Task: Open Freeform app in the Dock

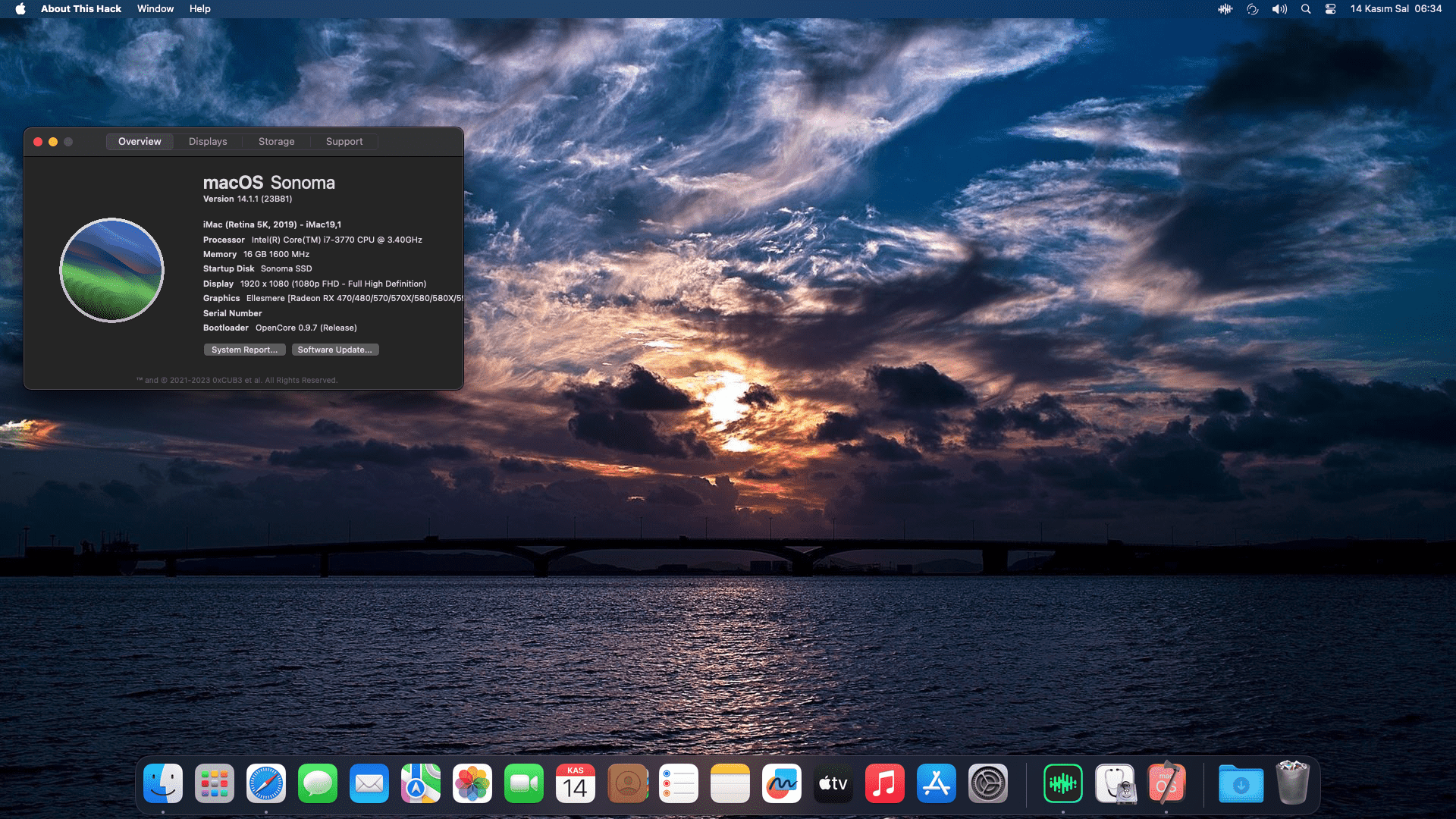Action: tap(782, 783)
